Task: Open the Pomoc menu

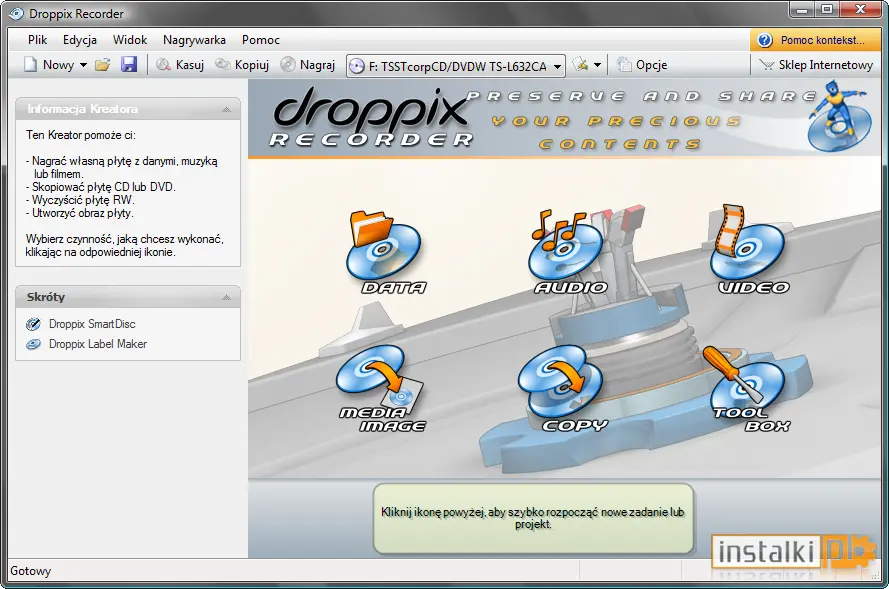Action: pyautogui.click(x=261, y=40)
